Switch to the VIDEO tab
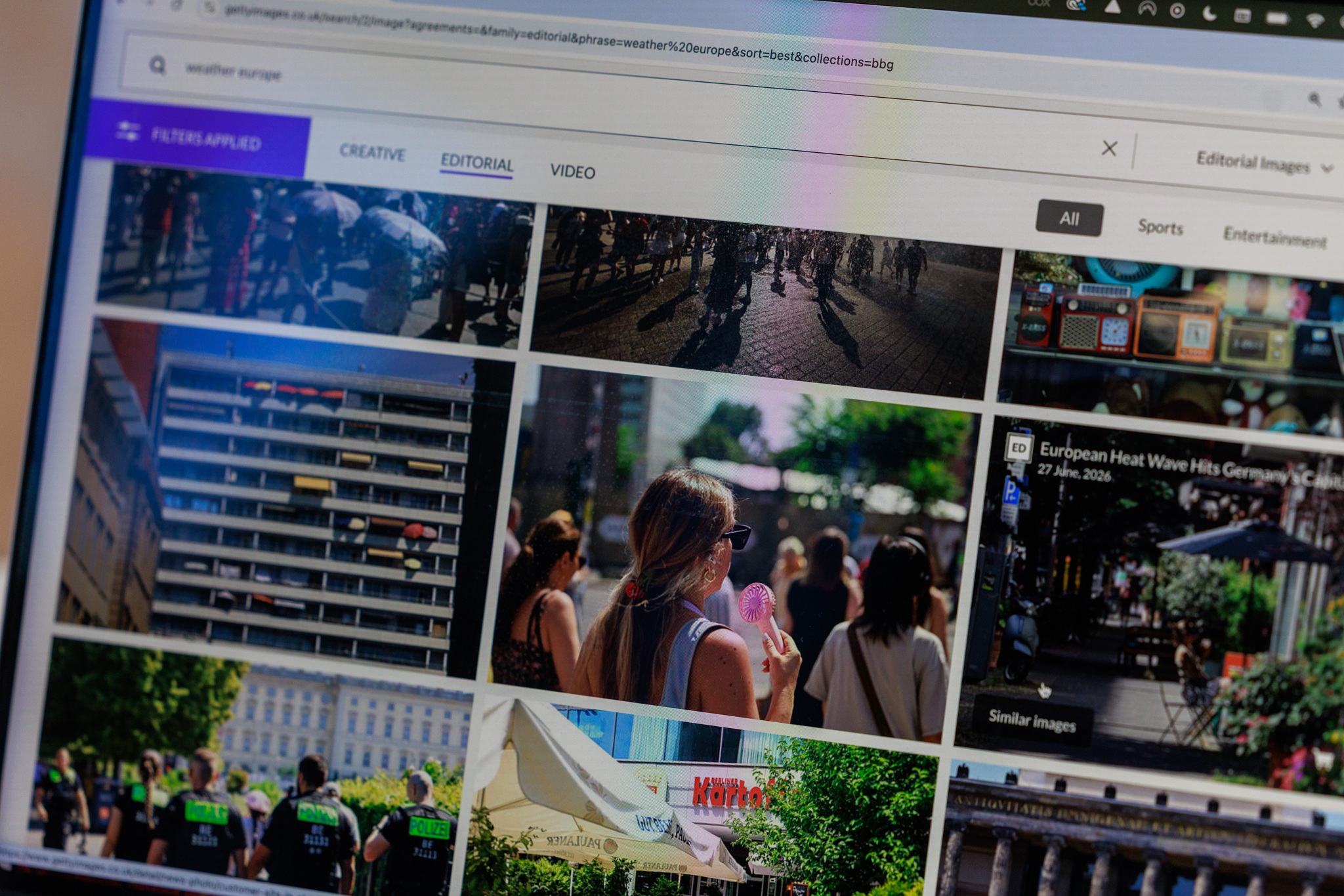Screen dimensions: 1344x896 (x=572, y=171)
